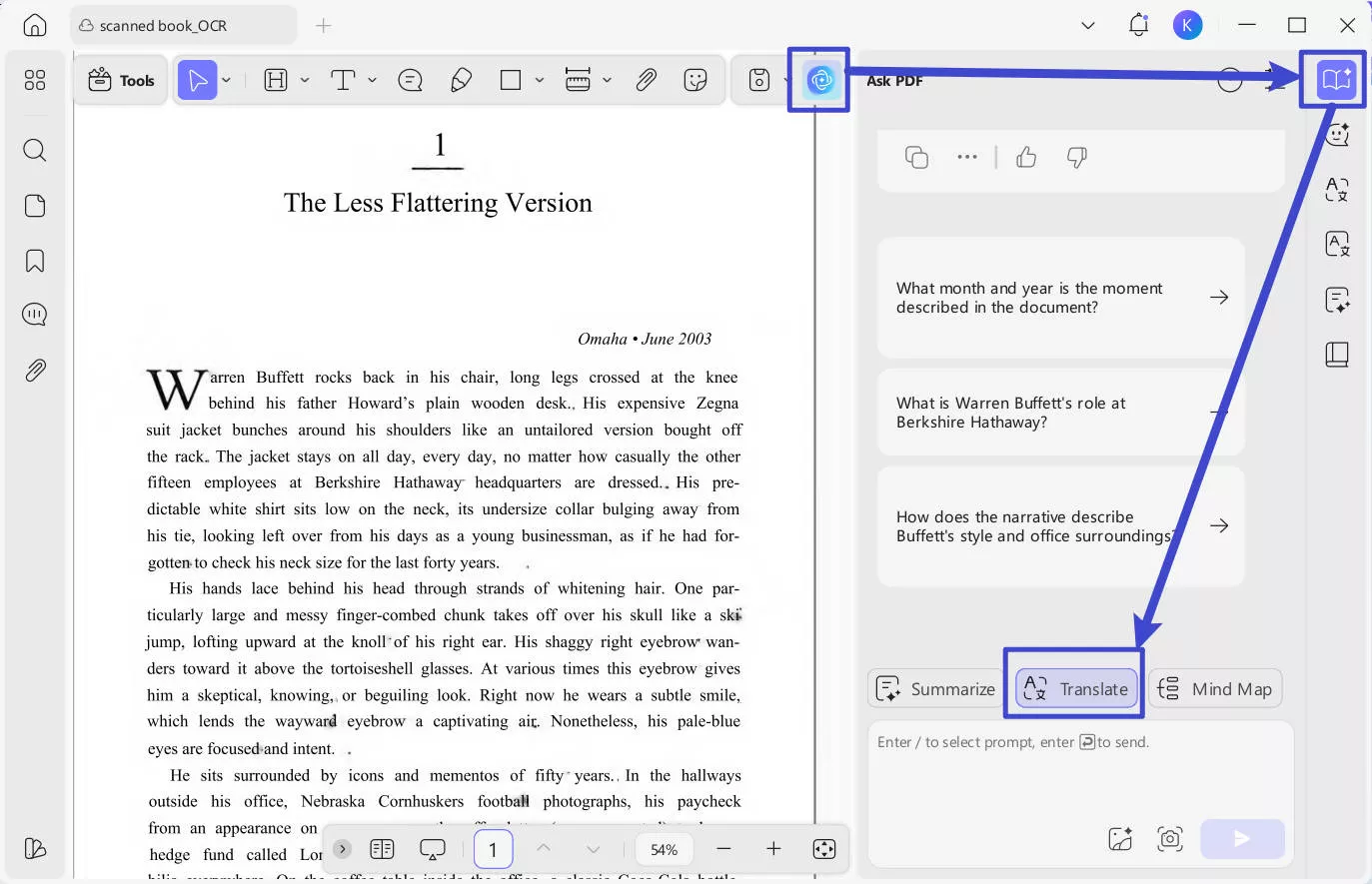The image size is (1372, 884).
Task: Open the K user account avatar
Action: point(1187,25)
